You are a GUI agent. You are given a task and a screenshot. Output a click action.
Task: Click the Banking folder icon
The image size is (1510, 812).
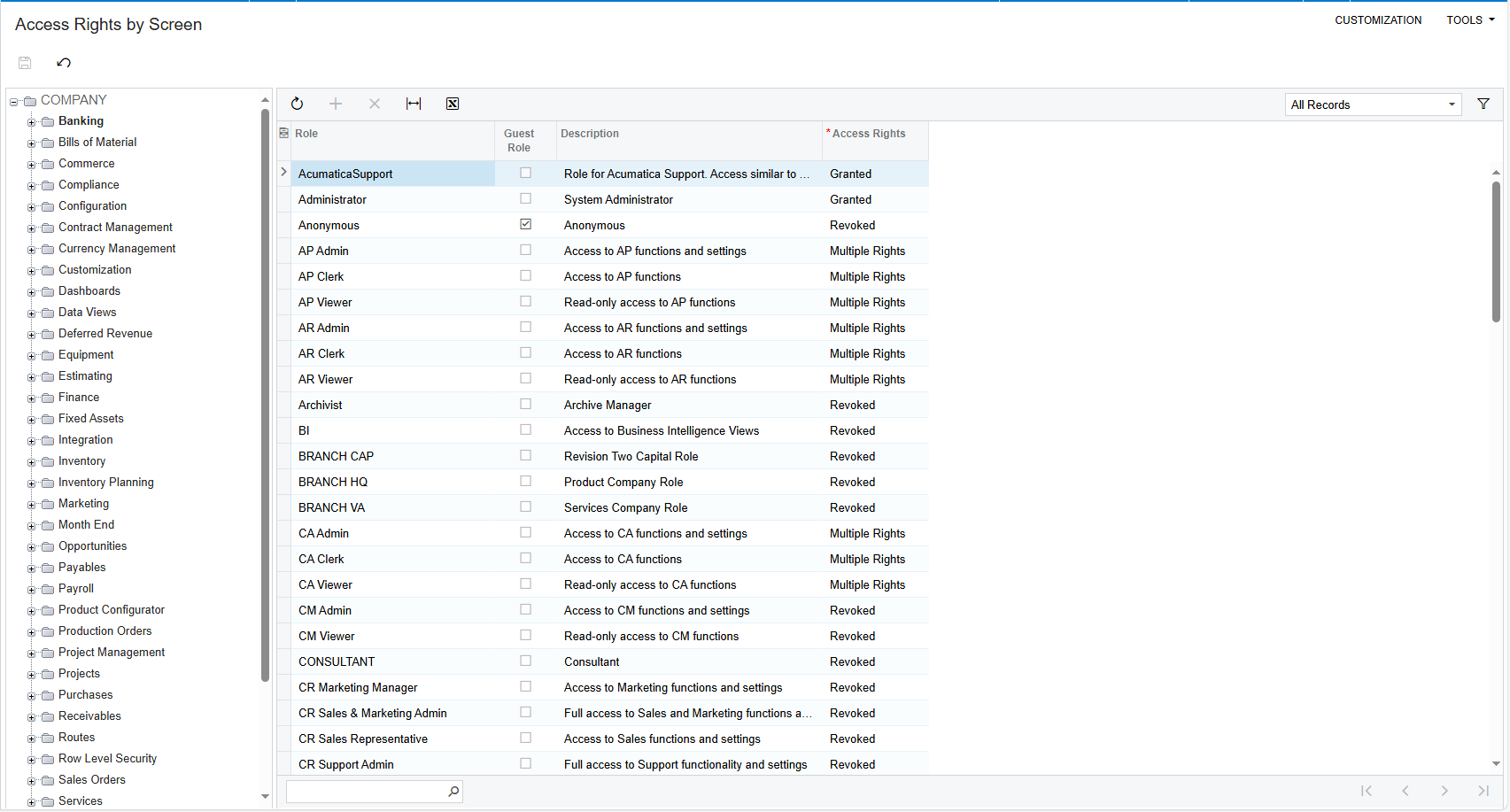48,121
